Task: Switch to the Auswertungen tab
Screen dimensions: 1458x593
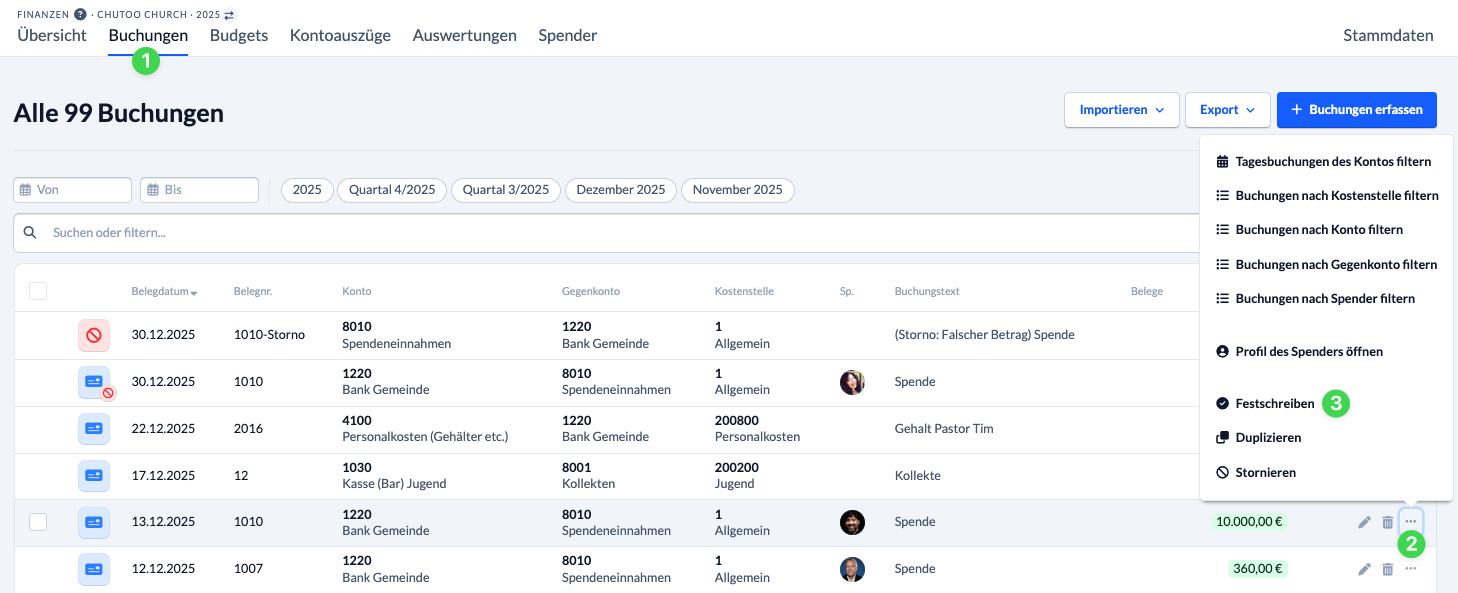Action: [464, 35]
